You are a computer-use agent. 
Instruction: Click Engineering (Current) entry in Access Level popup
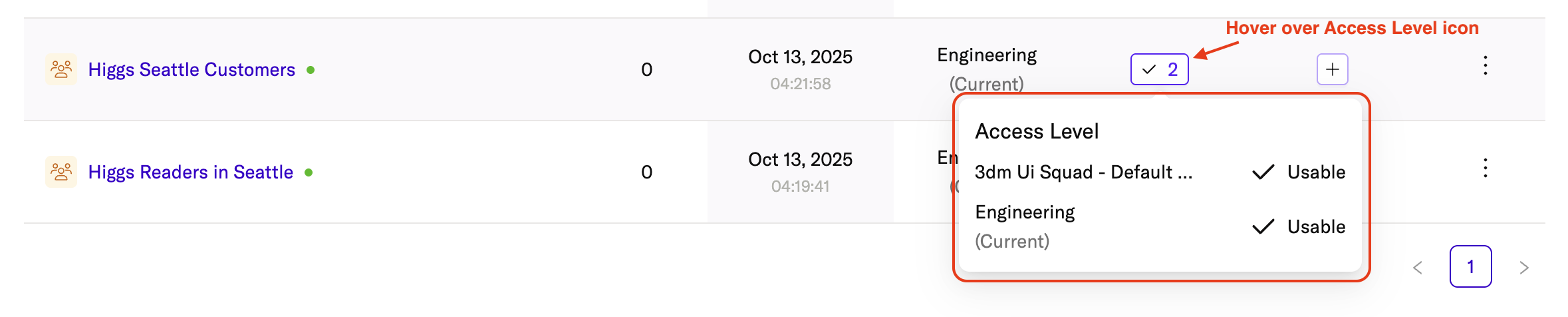tap(1025, 226)
